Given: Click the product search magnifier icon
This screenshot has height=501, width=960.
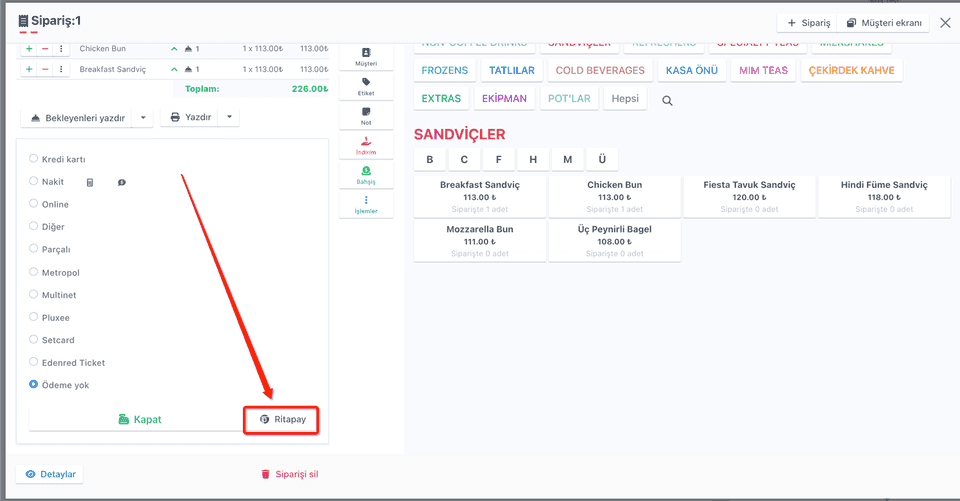Looking at the screenshot, I should (x=667, y=100).
